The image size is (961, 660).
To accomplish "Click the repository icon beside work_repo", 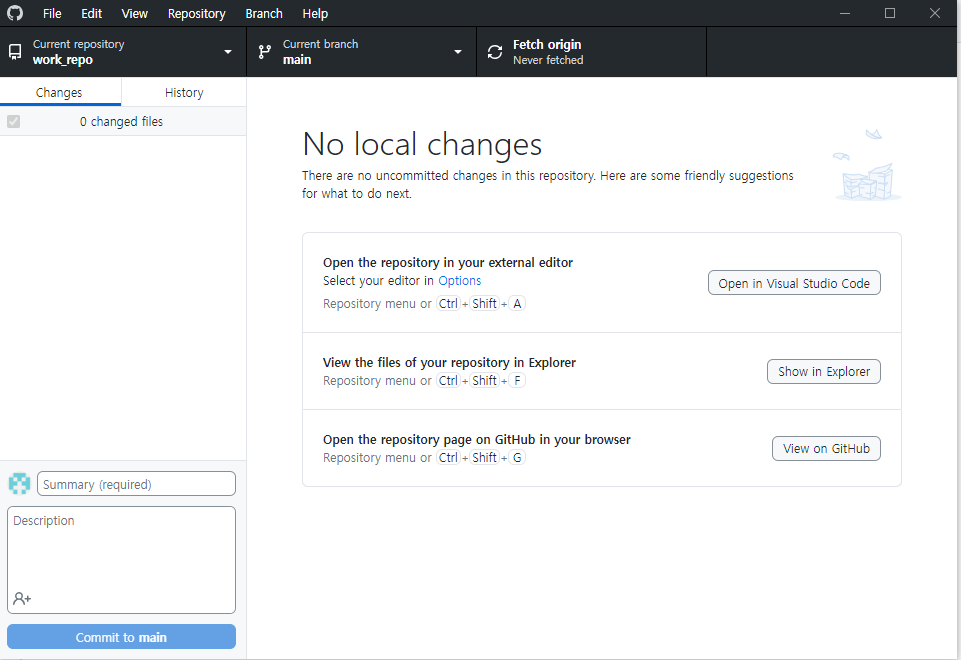I will click(x=15, y=52).
